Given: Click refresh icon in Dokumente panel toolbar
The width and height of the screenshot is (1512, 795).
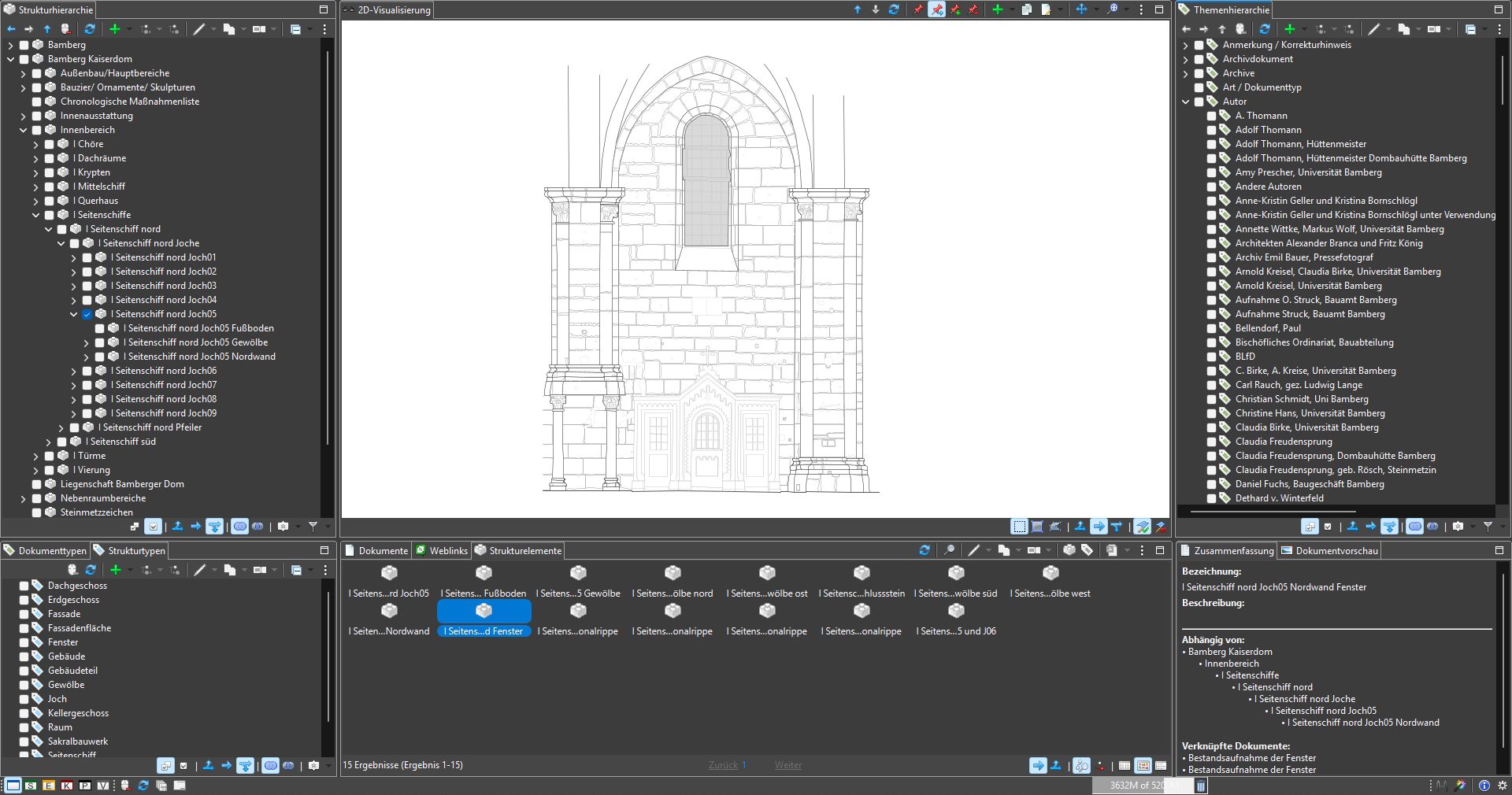Looking at the screenshot, I should coord(925,550).
